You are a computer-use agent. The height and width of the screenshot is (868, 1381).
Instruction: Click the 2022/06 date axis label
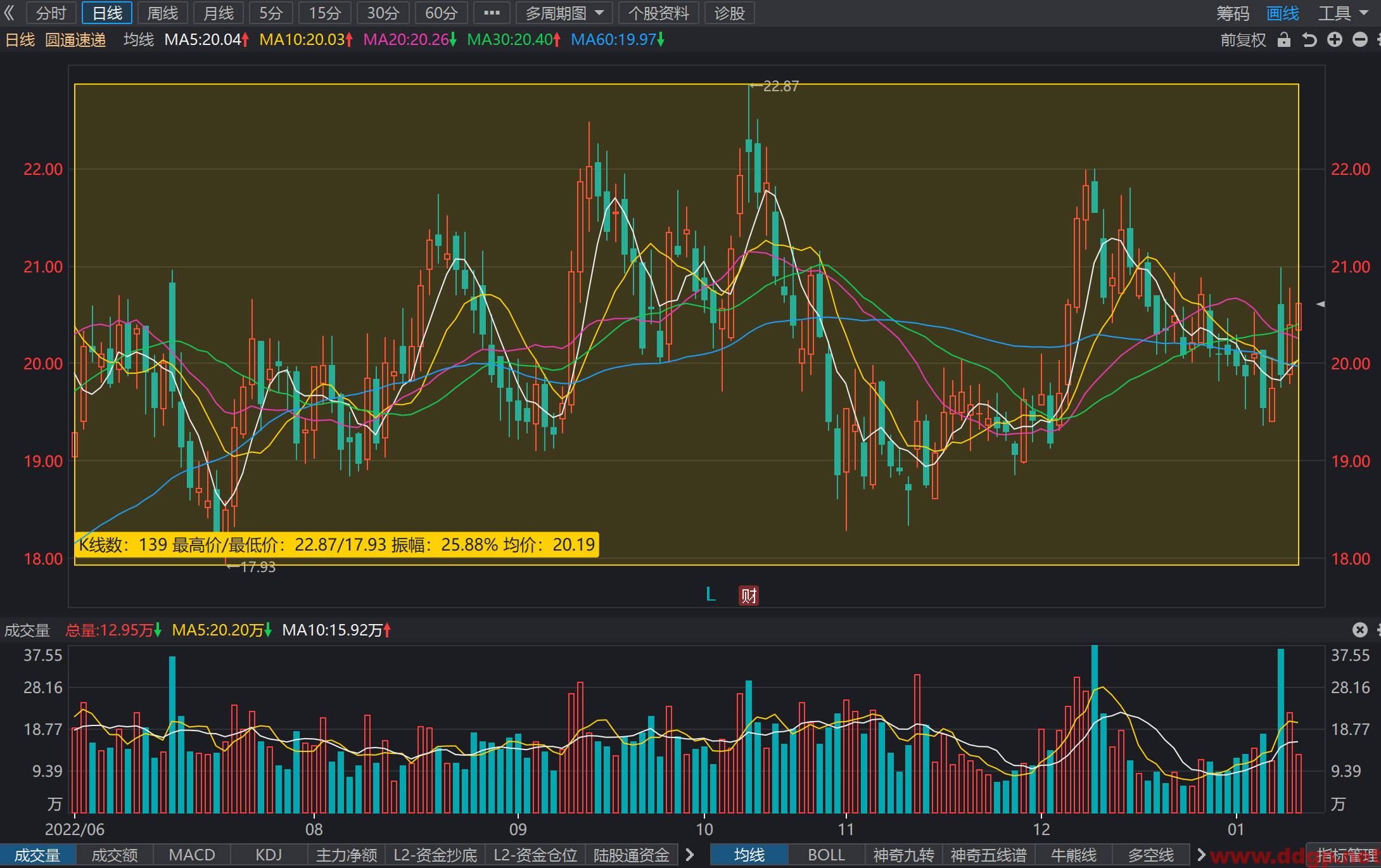point(75,829)
